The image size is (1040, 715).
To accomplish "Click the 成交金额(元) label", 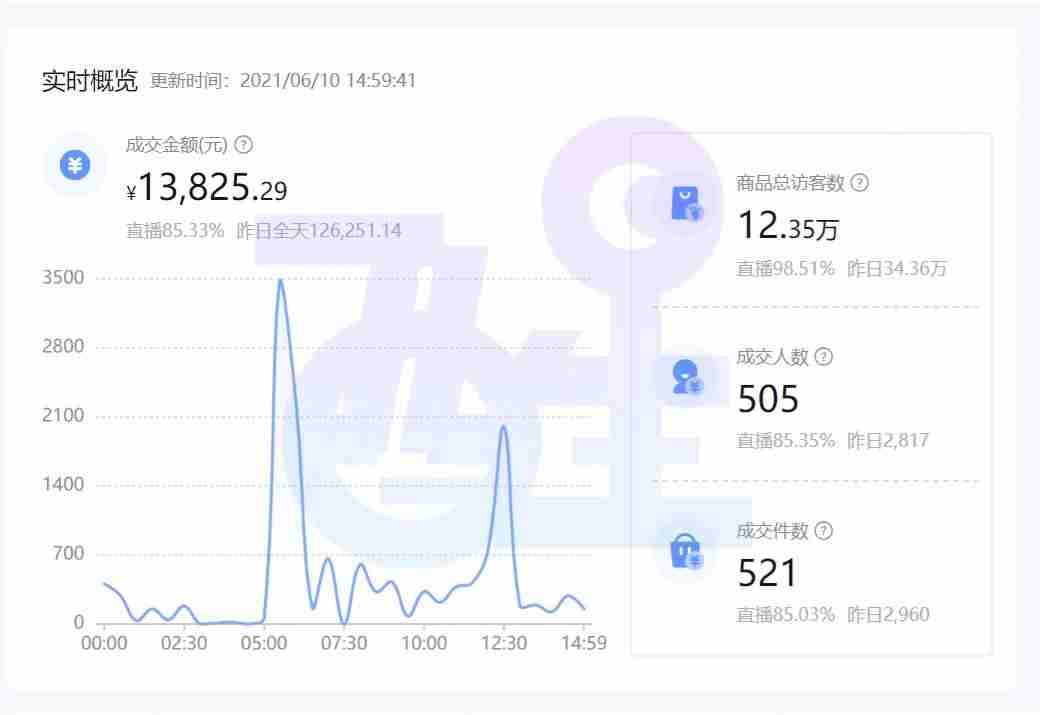I will (176, 145).
